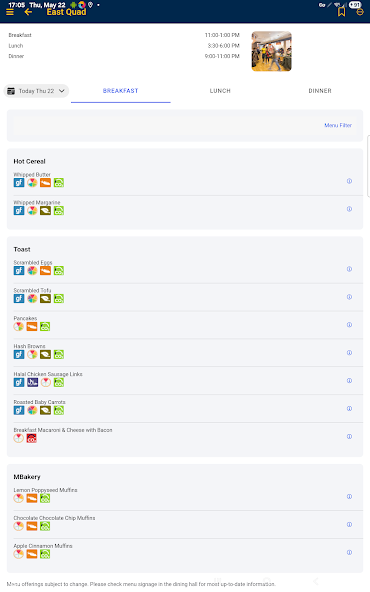Viewport: 370px width, 592px height.
Task: Expand the Today Thu 22 date dropdown
Action: point(36,91)
